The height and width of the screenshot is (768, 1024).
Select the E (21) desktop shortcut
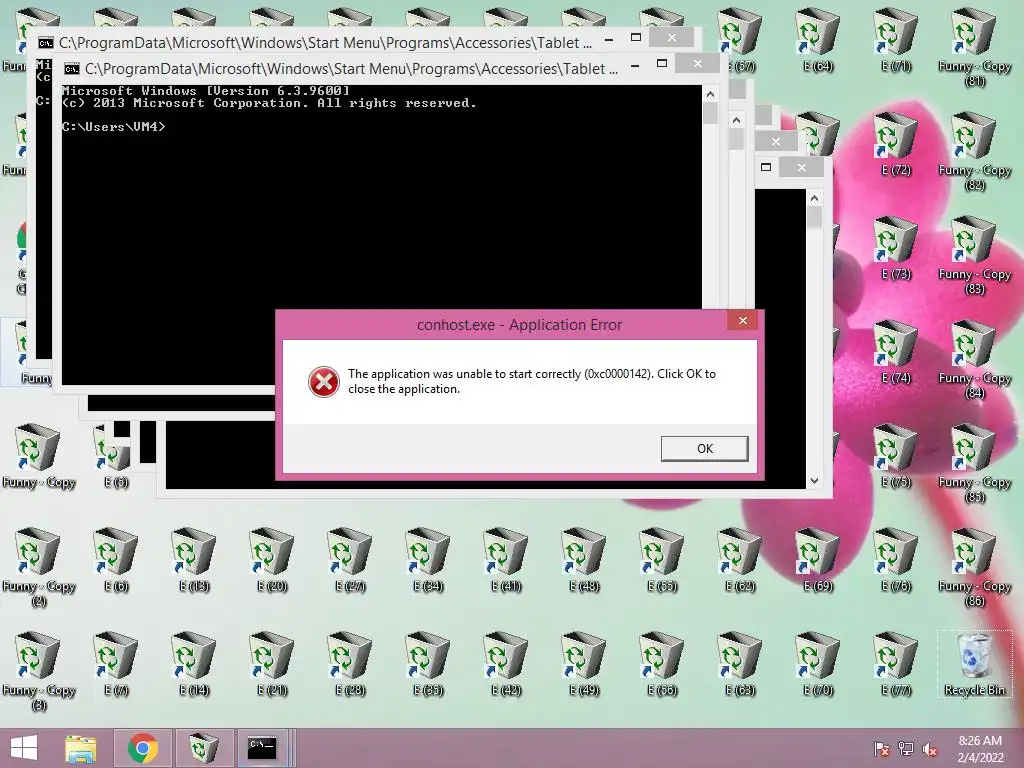[x=272, y=664]
